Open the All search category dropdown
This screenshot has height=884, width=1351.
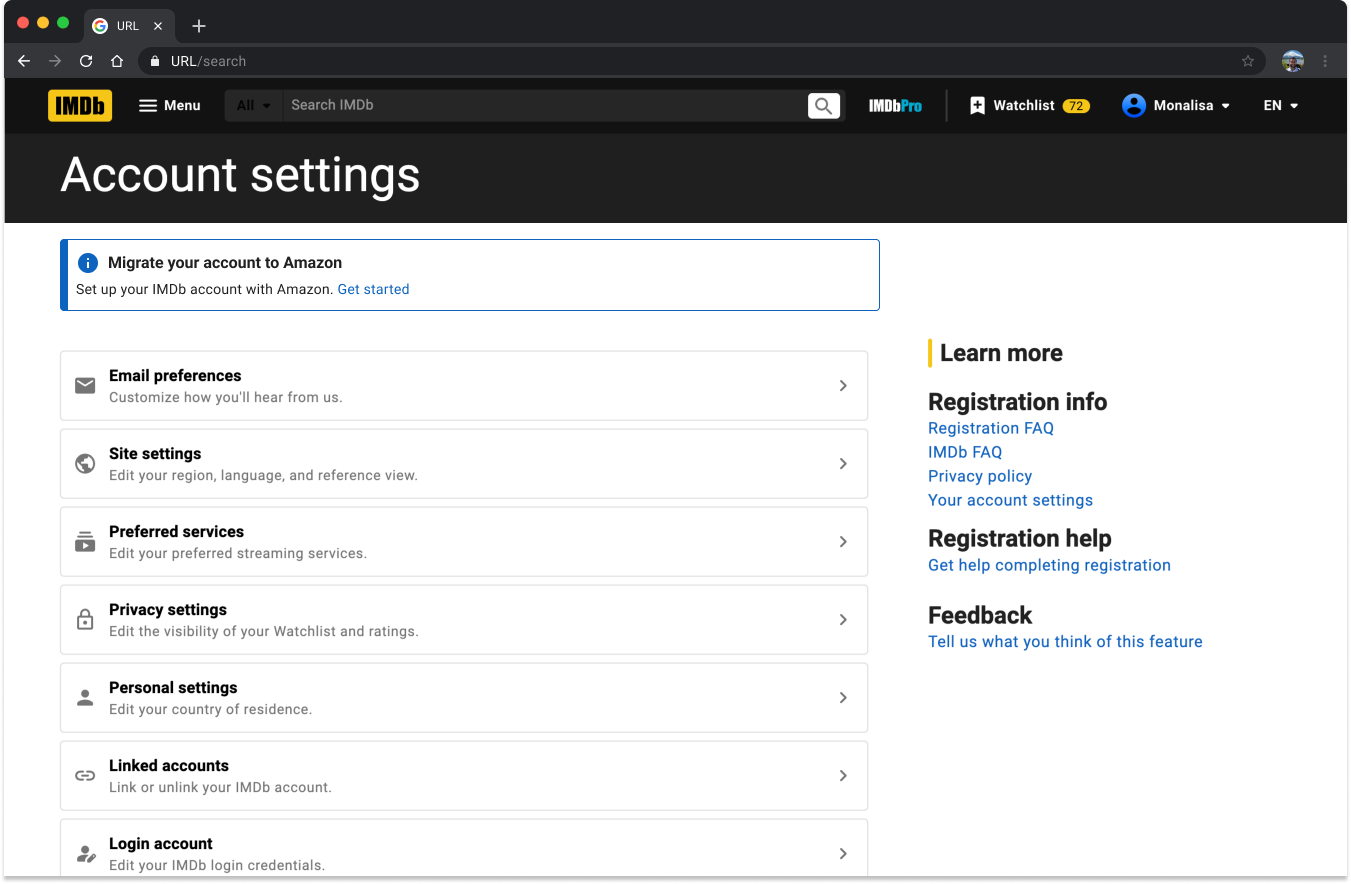point(253,105)
